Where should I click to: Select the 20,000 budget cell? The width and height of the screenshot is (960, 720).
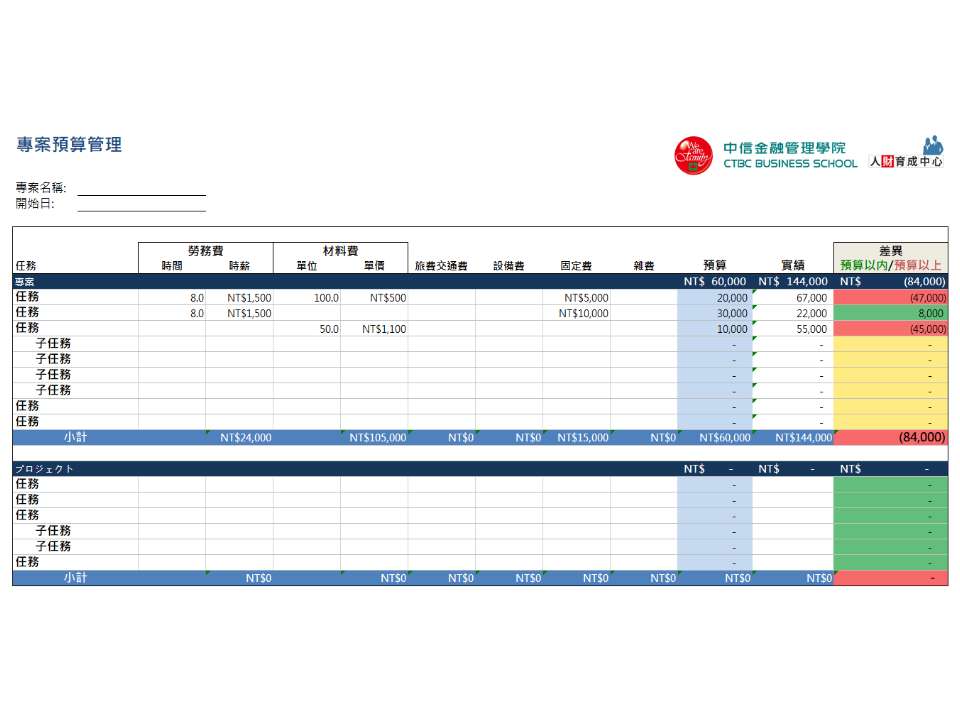tap(714, 298)
